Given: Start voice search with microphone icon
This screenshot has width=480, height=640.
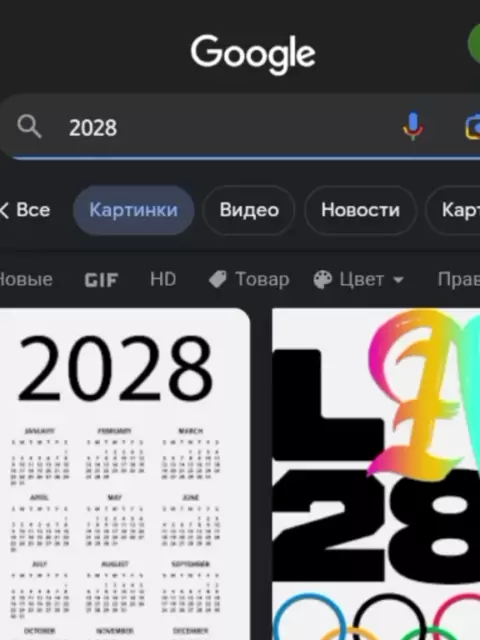Looking at the screenshot, I should click(413, 127).
